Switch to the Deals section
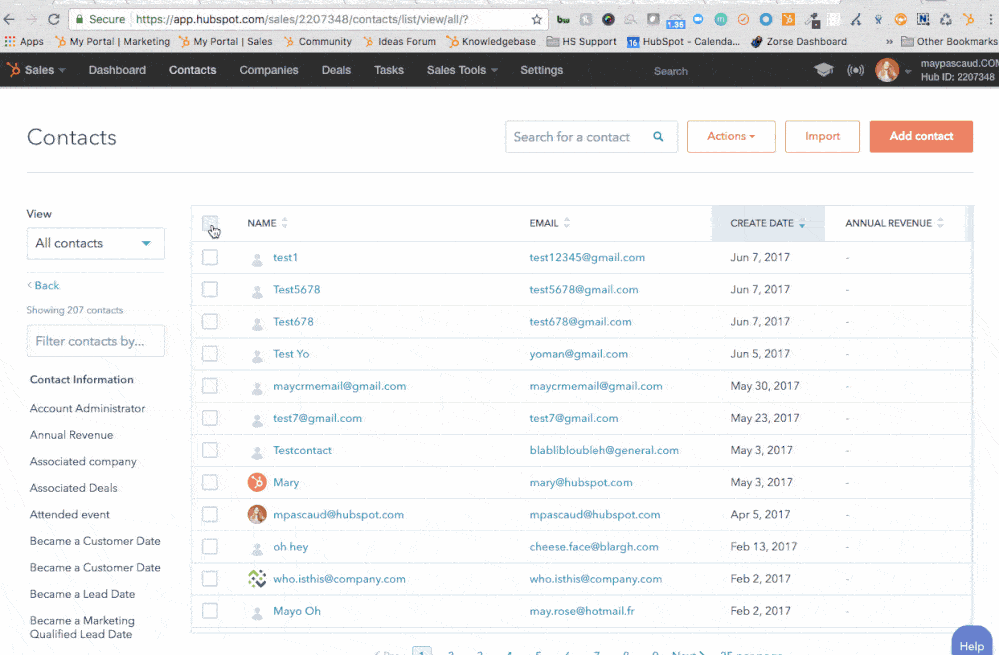 [336, 70]
